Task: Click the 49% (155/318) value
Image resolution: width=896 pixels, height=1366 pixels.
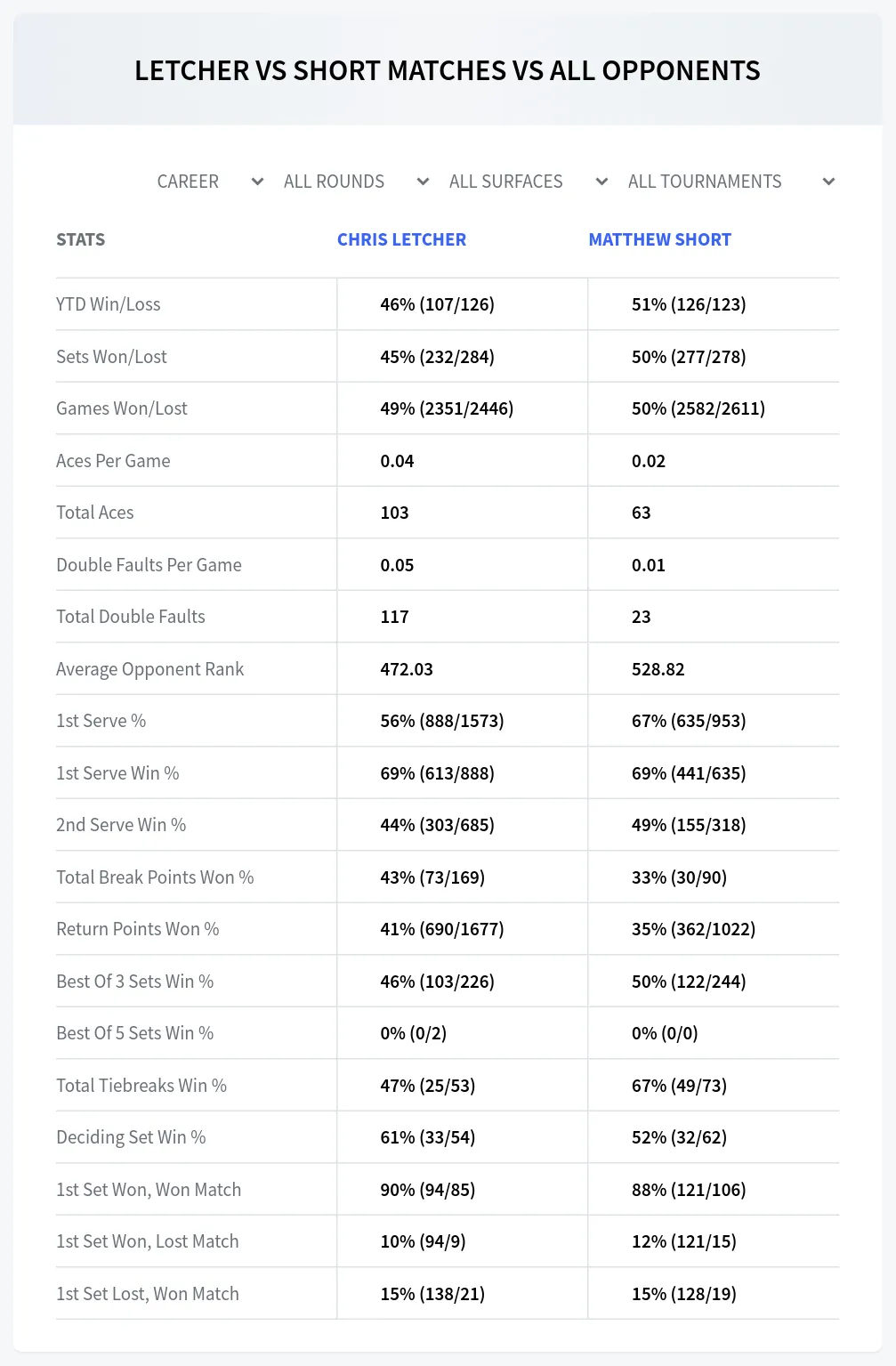Action: [689, 825]
